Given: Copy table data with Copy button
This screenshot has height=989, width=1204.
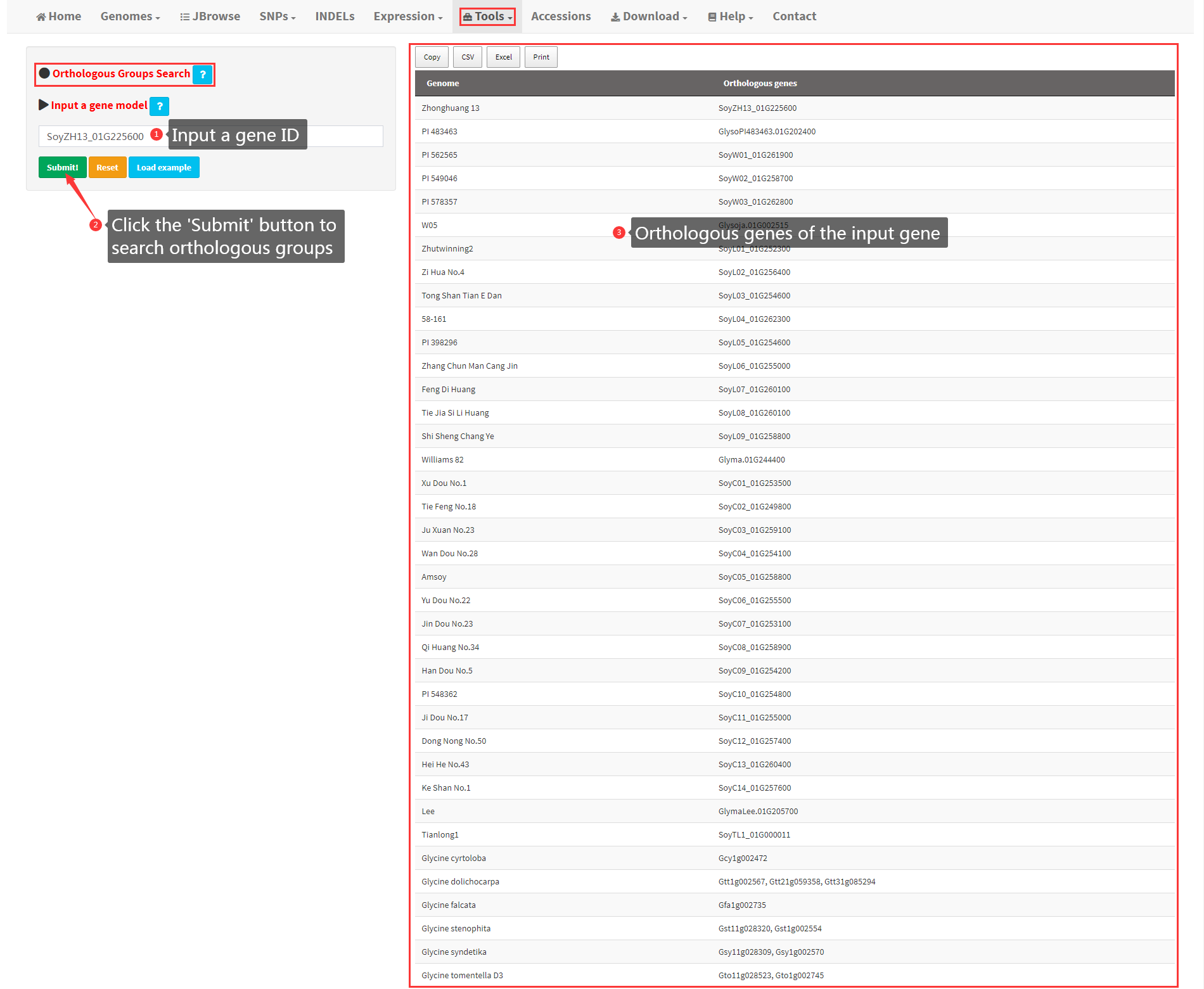Looking at the screenshot, I should tap(432, 57).
